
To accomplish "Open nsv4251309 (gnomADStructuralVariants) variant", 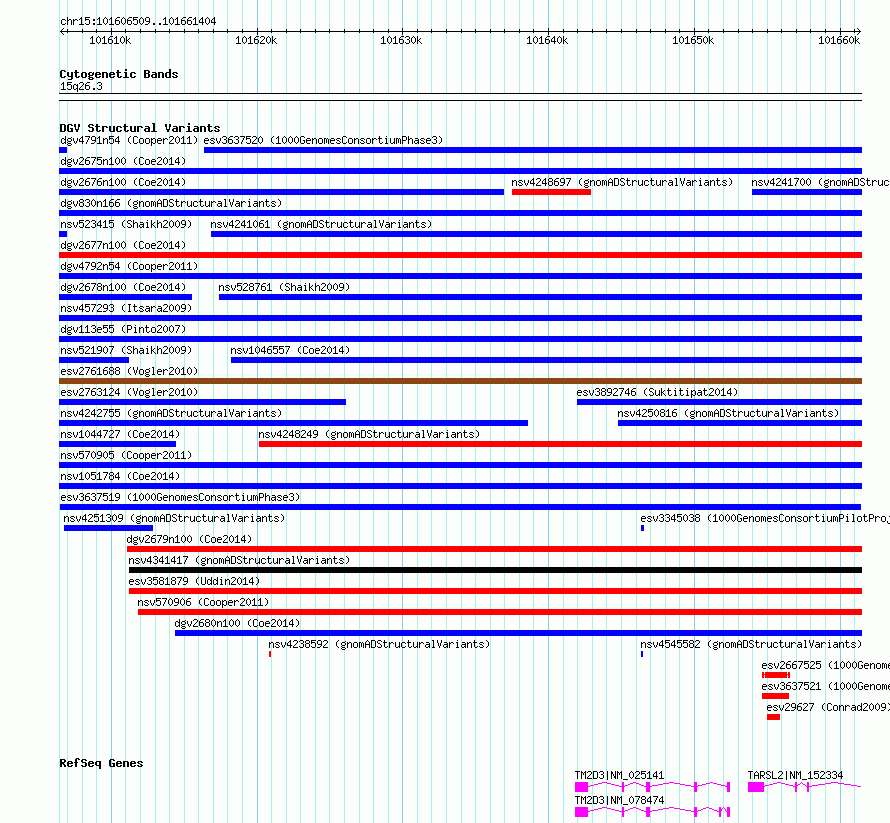I will pos(174,518).
